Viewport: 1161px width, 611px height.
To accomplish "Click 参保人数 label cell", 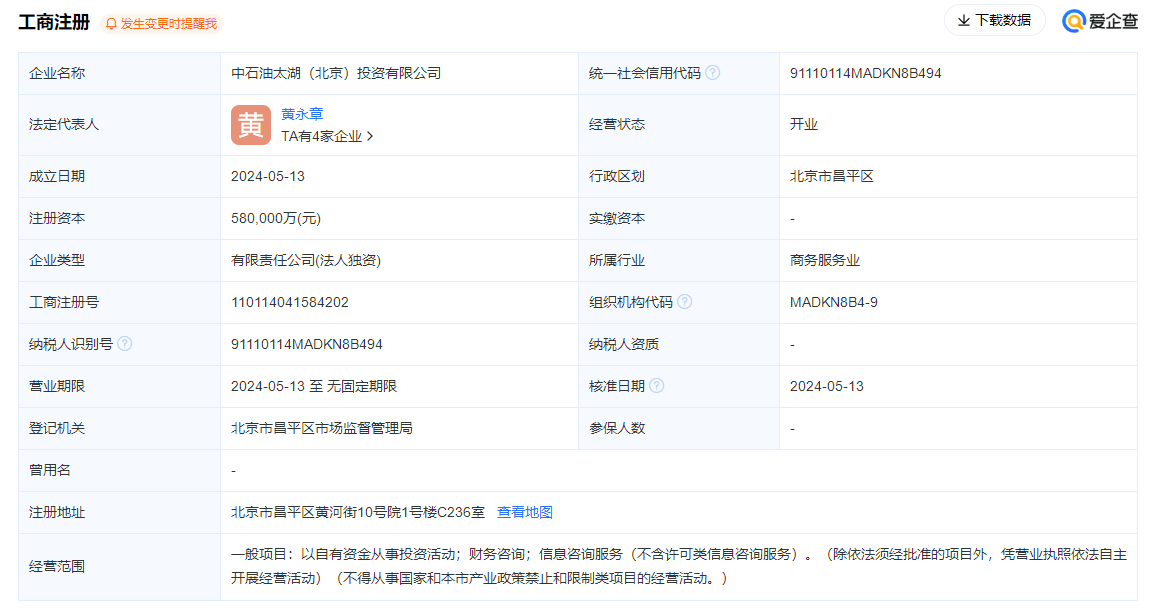I will click(x=679, y=428).
